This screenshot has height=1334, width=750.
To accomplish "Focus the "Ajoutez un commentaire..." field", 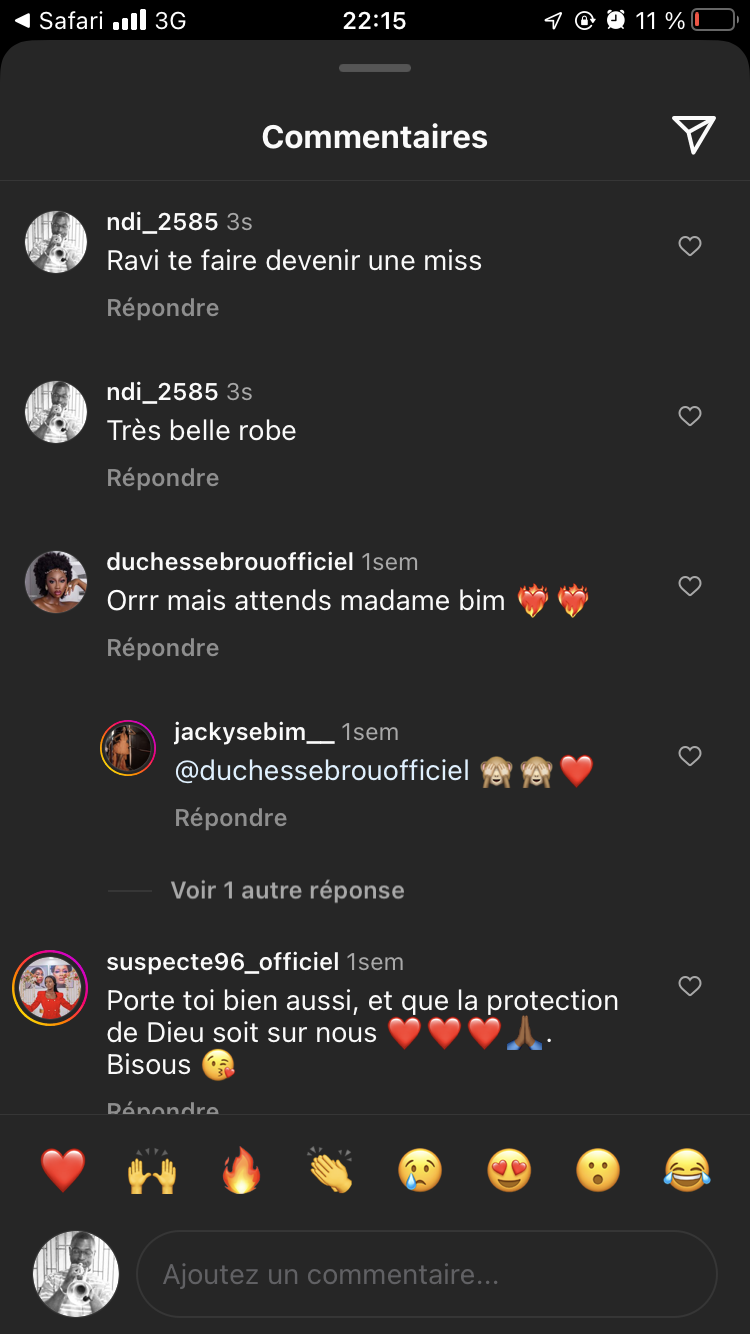I will pos(427,1275).
